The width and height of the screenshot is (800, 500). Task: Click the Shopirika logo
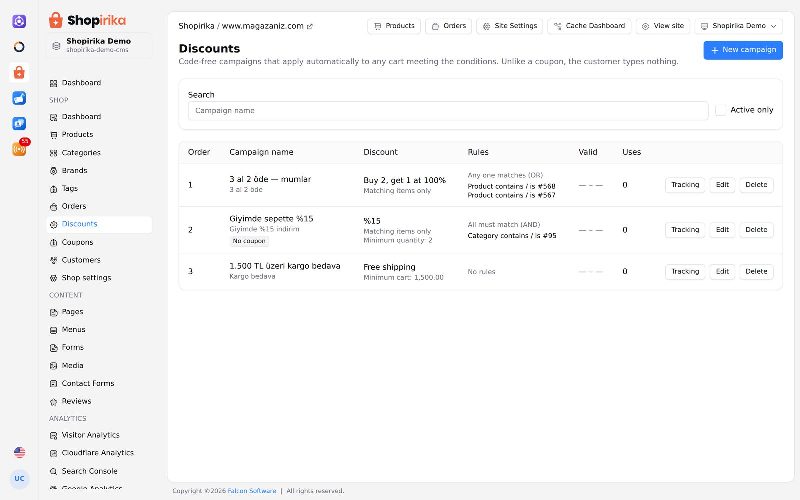pyautogui.click(x=87, y=20)
